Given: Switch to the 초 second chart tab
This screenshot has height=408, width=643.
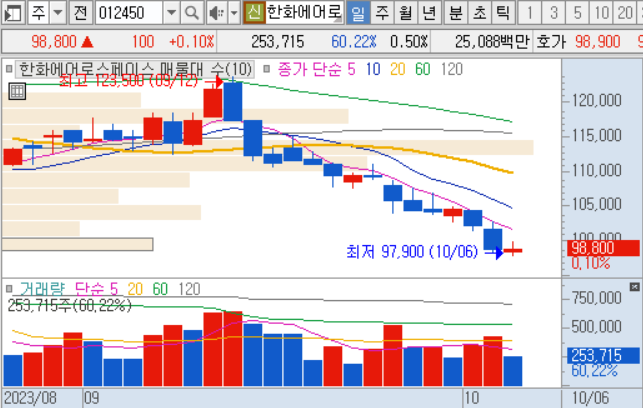Looking at the screenshot, I should 479,13.
